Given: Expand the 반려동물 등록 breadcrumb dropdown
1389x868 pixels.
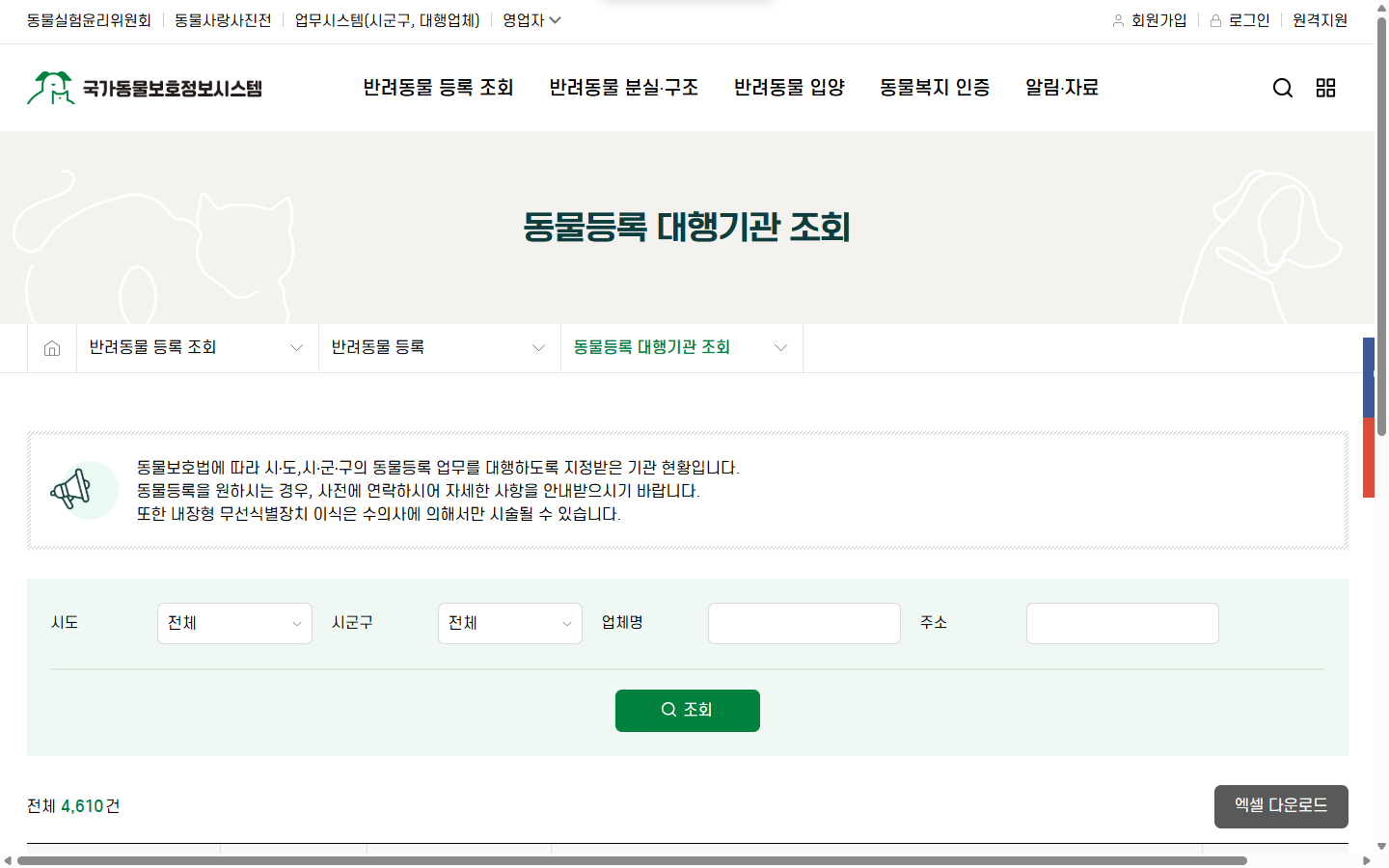Looking at the screenshot, I should tap(440, 348).
